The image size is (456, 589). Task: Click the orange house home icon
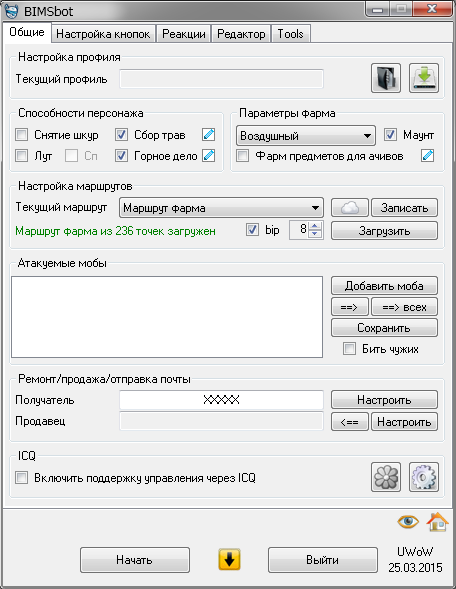click(x=437, y=521)
